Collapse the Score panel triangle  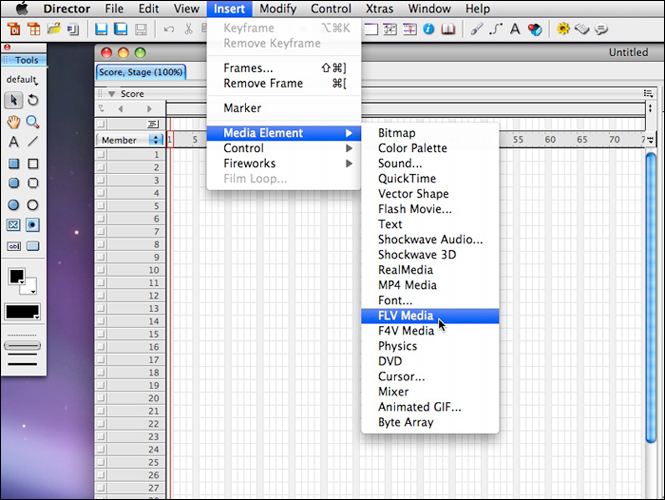112,94
